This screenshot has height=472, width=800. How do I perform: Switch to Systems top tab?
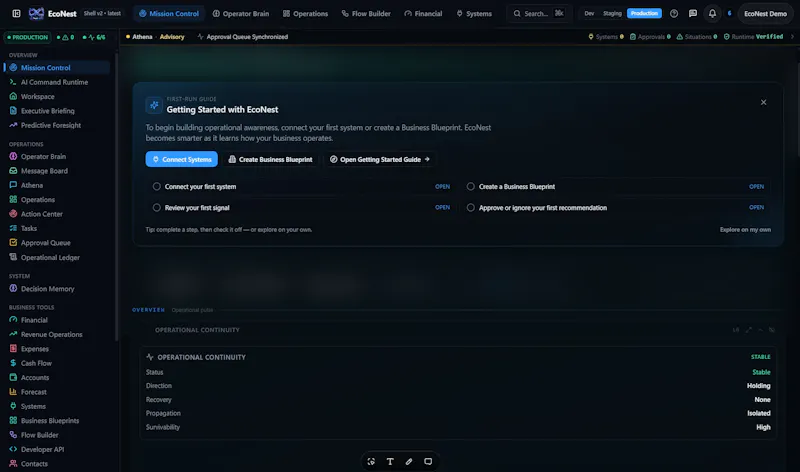474,14
